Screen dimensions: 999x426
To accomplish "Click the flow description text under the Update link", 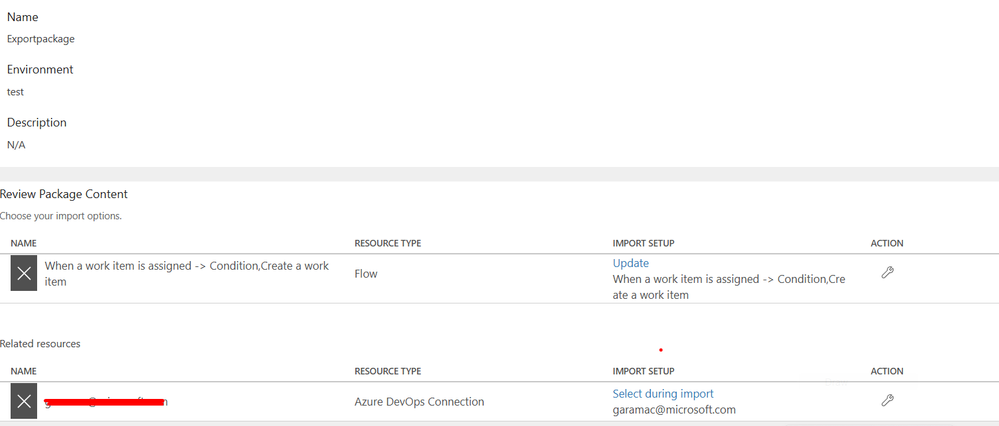I will pyautogui.click(x=729, y=287).
